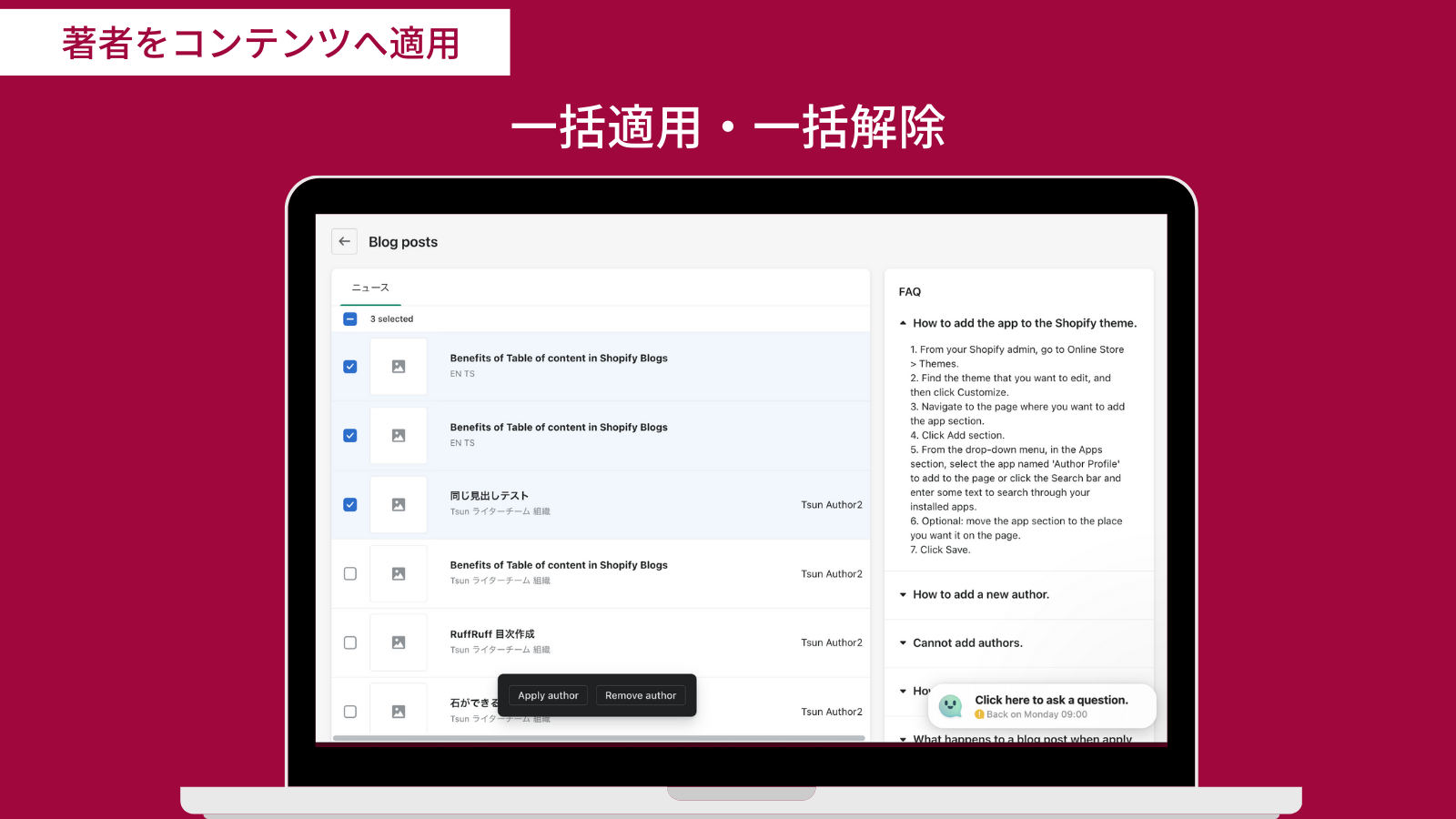
Task: Click image placeholder of last visible post
Action: pos(399,712)
